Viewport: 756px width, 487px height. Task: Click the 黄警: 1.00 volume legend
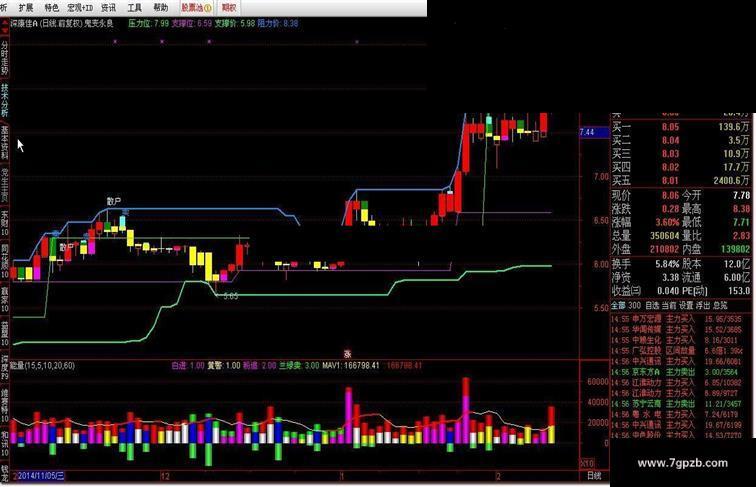pos(224,365)
